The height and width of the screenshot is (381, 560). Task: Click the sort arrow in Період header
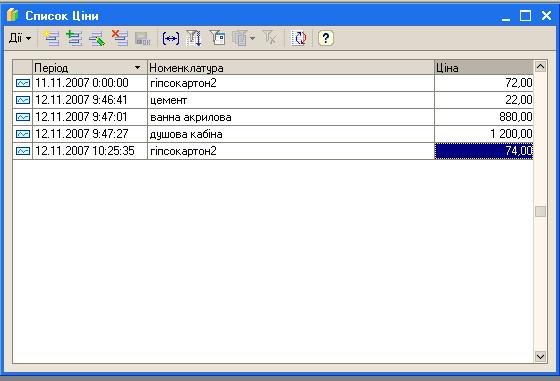click(138, 67)
